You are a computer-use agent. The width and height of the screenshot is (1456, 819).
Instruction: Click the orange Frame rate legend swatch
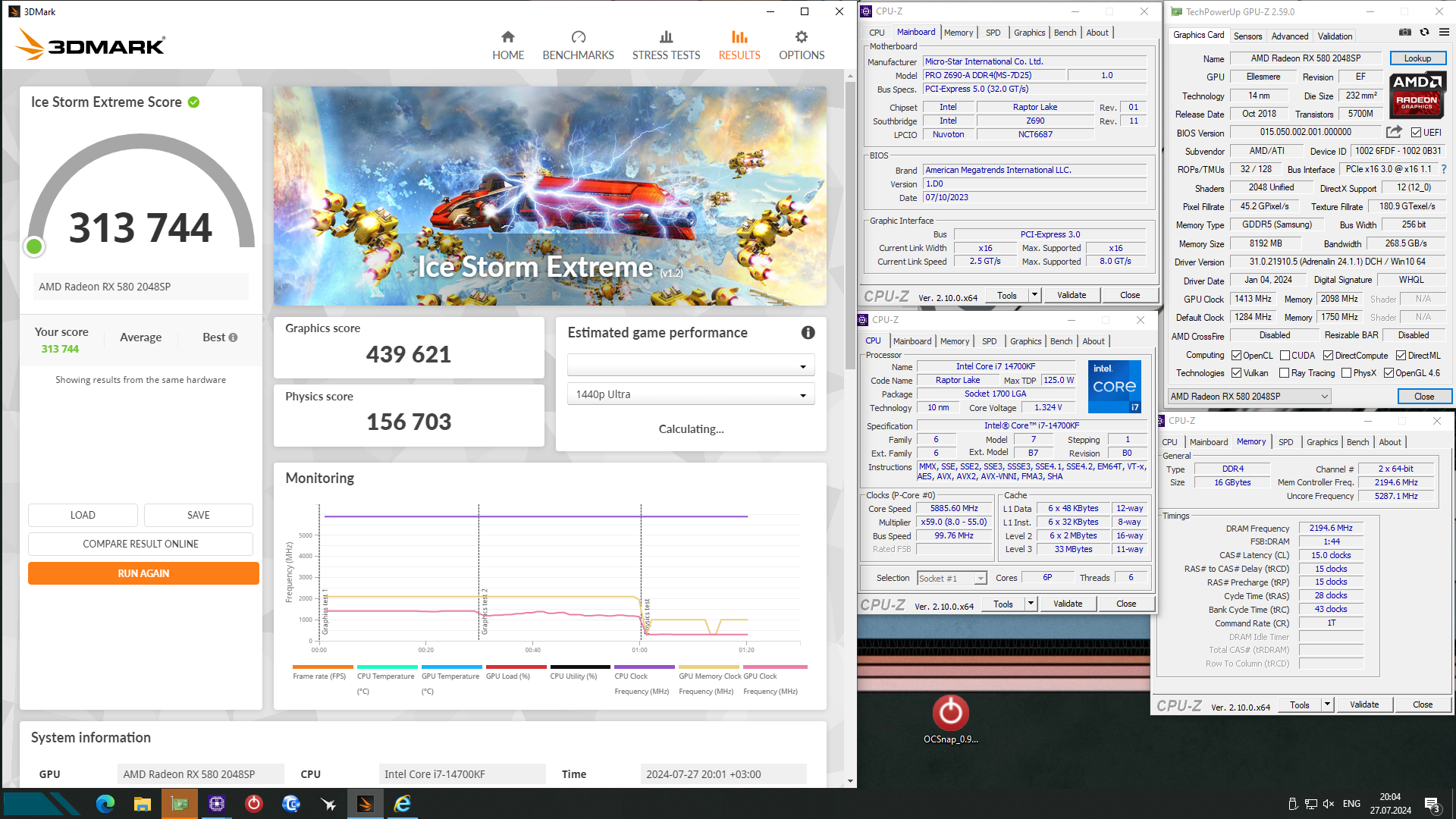323,667
